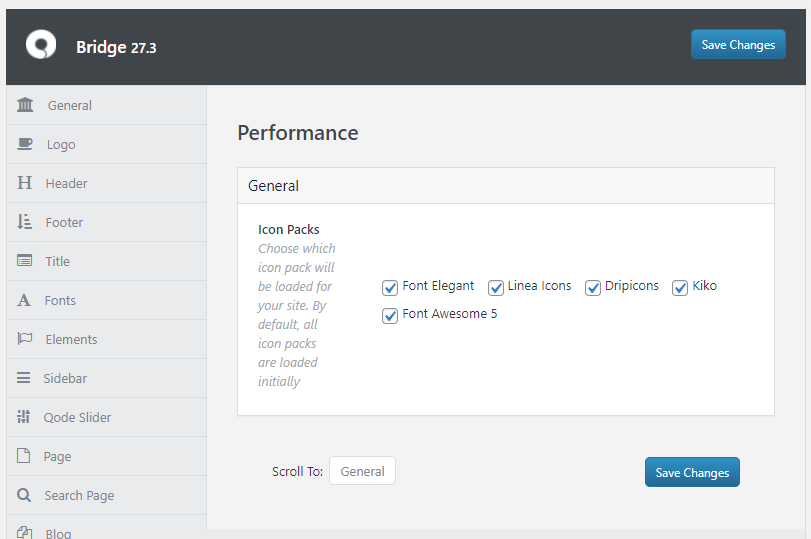The height and width of the screenshot is (539, 811).
Task: Click the Title list icon
Action: coord(24,261)
